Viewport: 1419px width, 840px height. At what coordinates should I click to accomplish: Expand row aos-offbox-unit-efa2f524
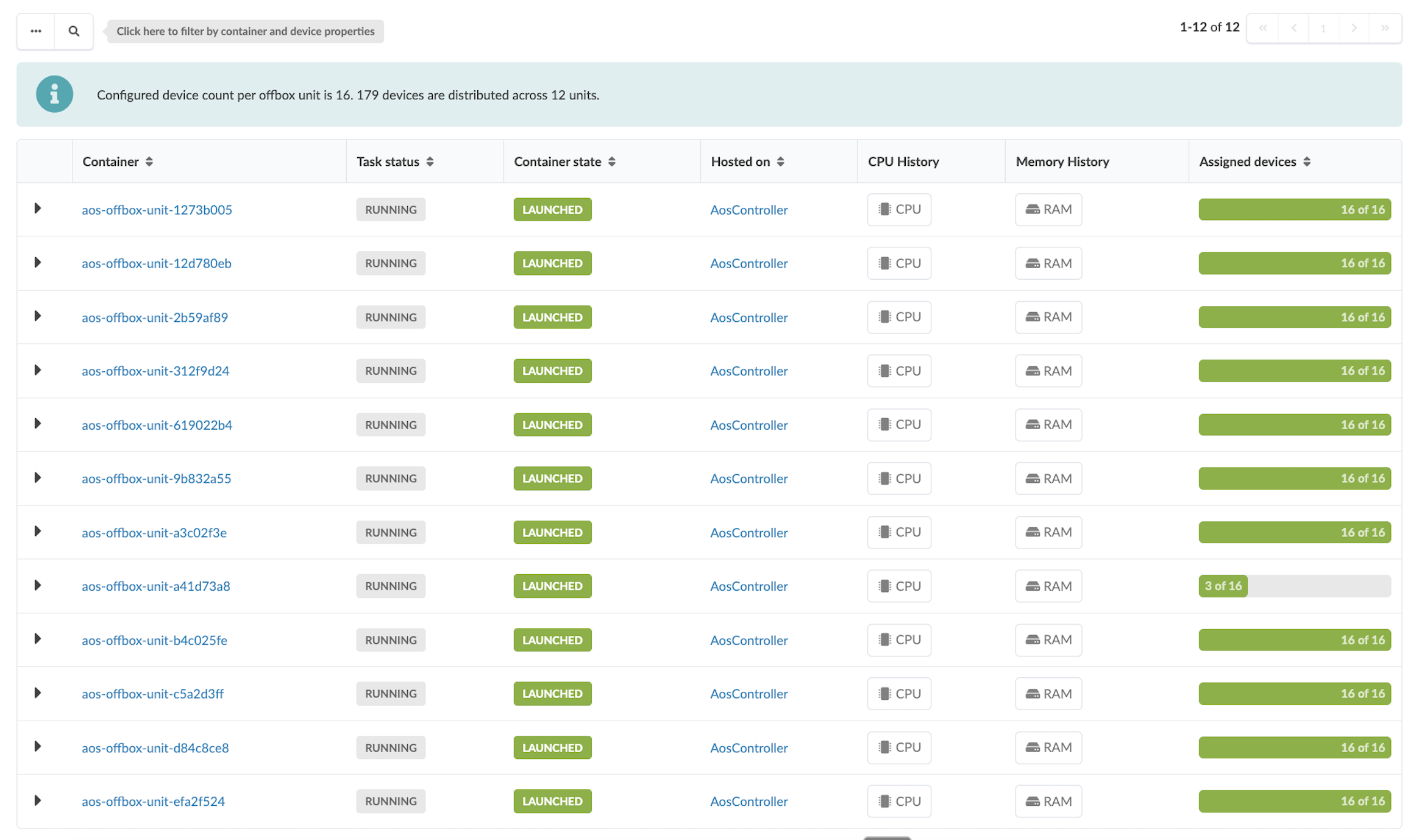(x=37, y=800)
